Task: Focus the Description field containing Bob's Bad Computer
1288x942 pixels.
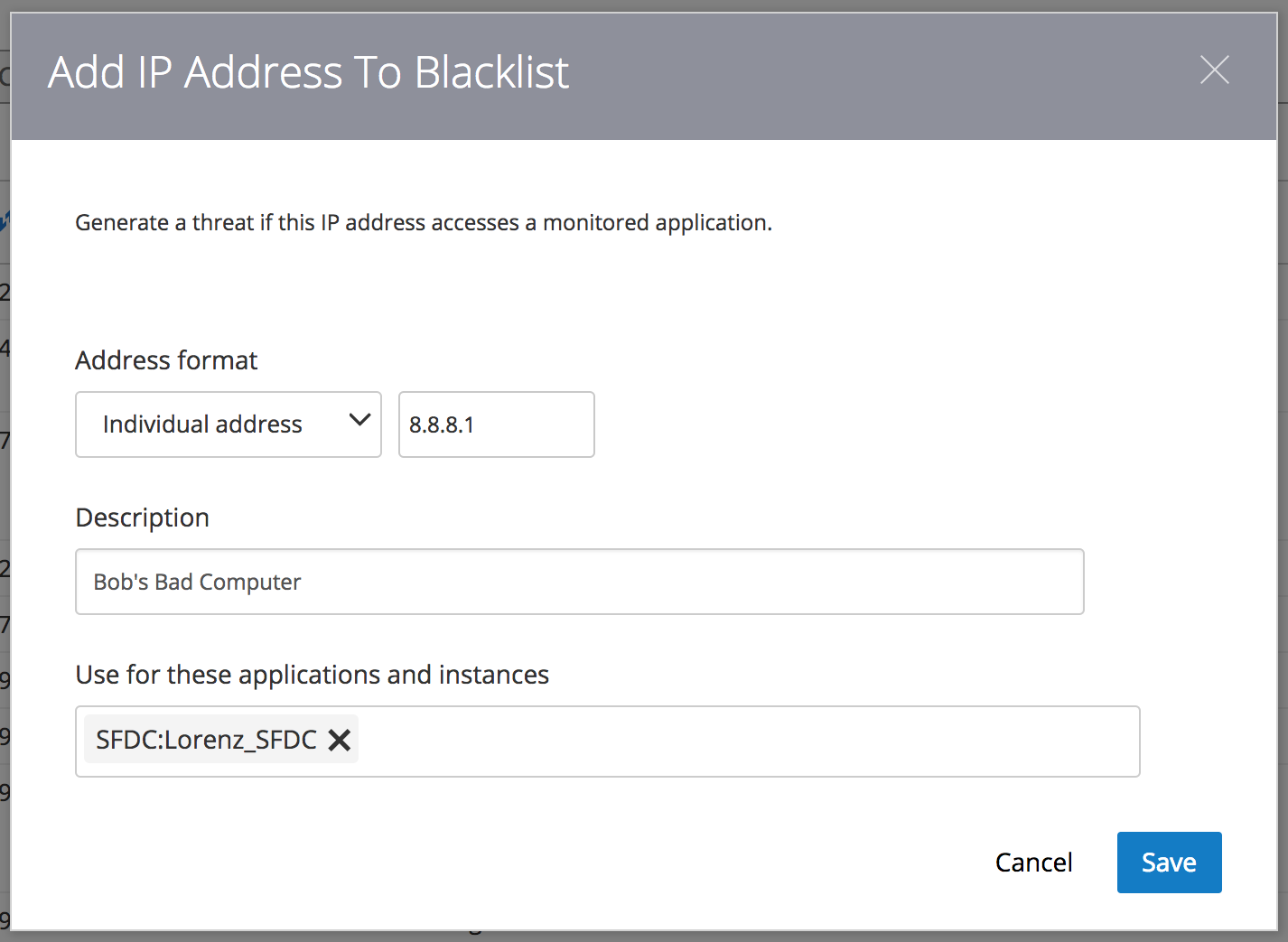Action: [580, 582]
